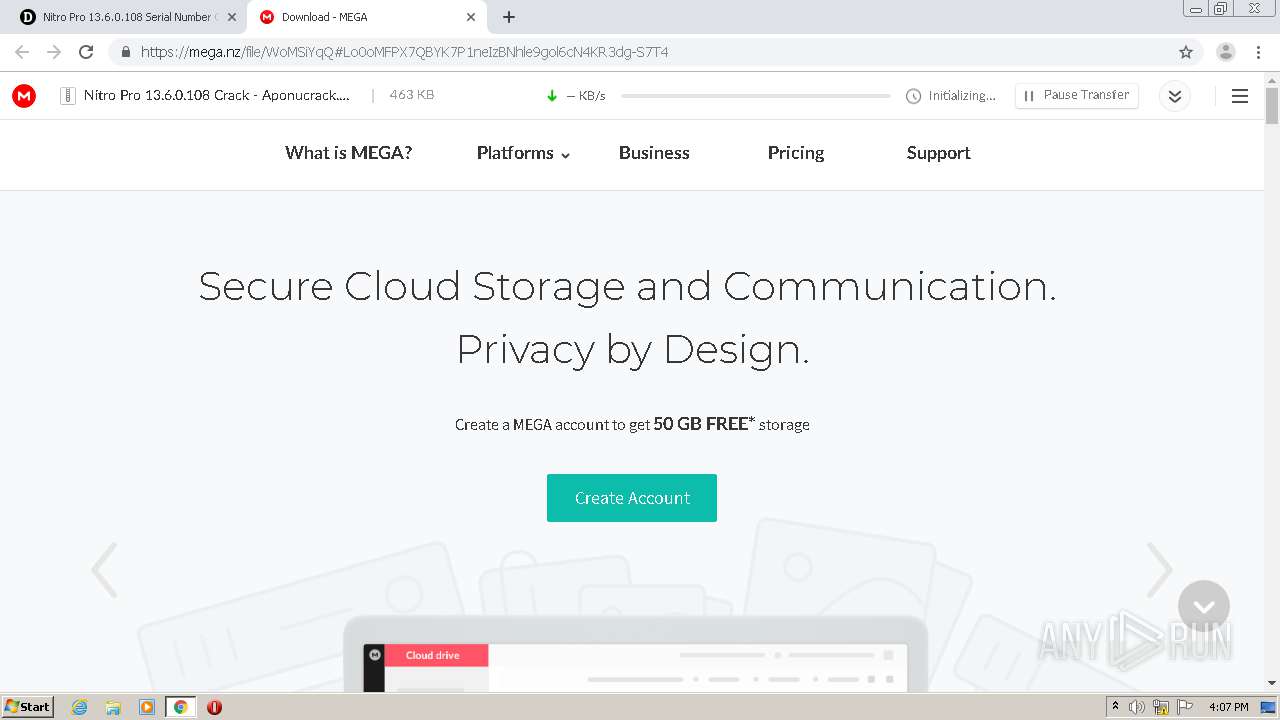Expand the Platforms dropdown menu
The width and height of the screenshot is (1280, 720).
pos(523,153)
